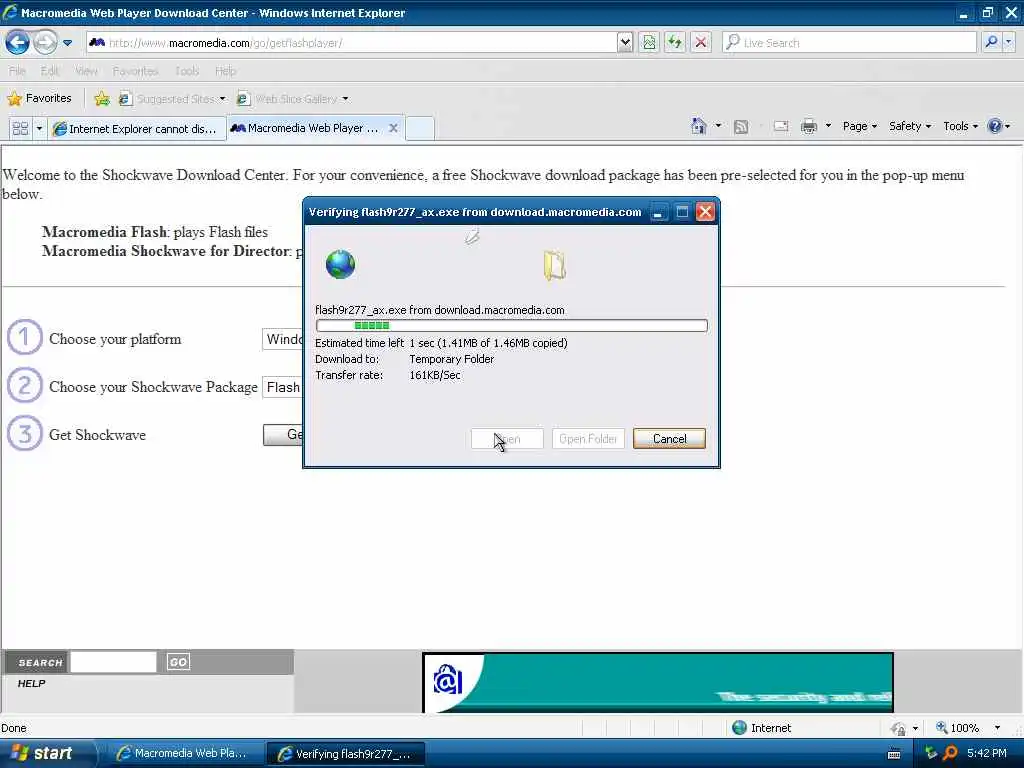Click the Quick Tabs grid icon
The height and width of the screenshot is (768, 1024).
pyautogui.click(x=20, y=129)
